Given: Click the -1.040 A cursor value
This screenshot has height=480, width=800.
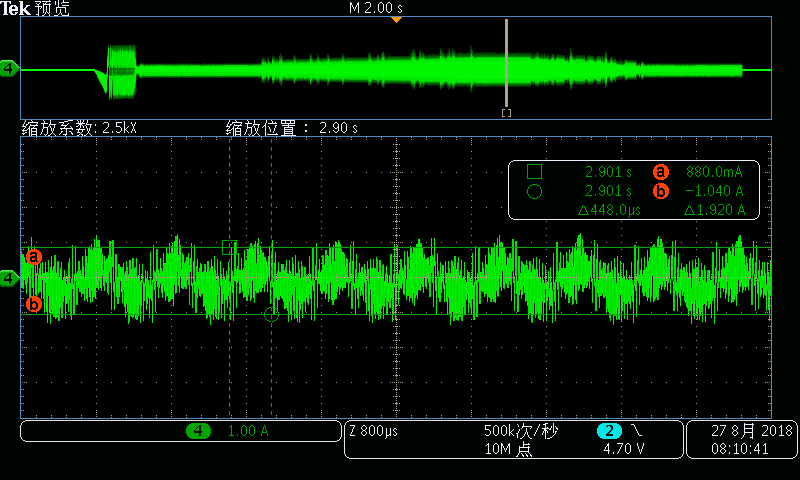Looking at the screenshot, I should point(714,191).
